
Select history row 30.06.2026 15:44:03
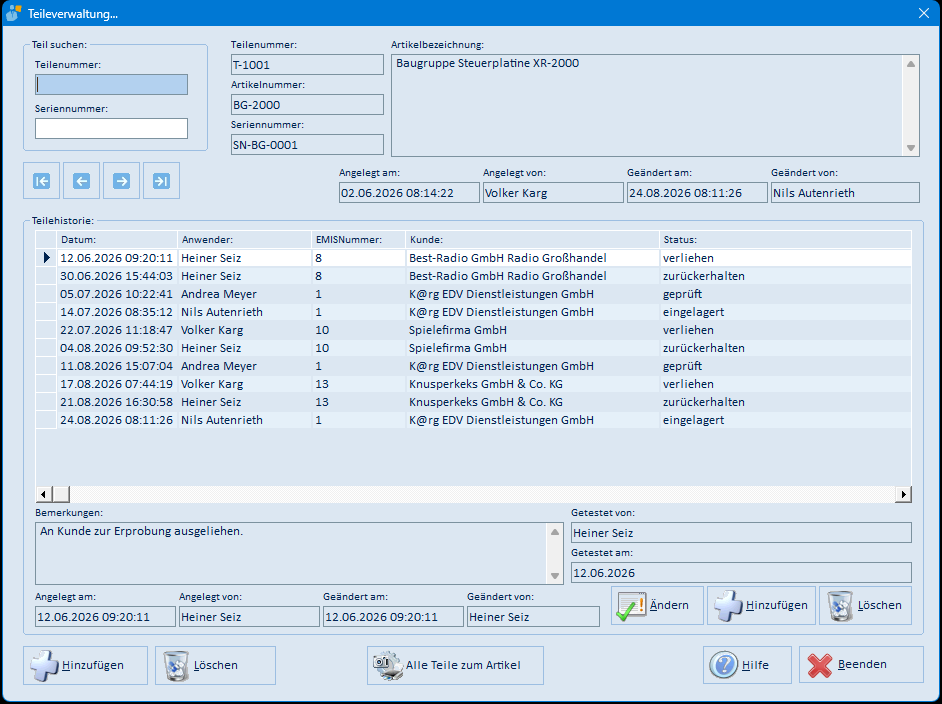point(473,276)
